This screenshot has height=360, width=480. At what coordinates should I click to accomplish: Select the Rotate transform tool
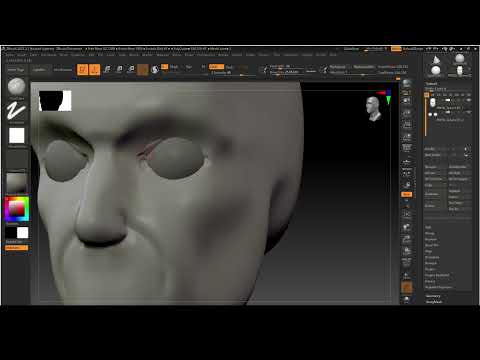click(x=131, y=69)
